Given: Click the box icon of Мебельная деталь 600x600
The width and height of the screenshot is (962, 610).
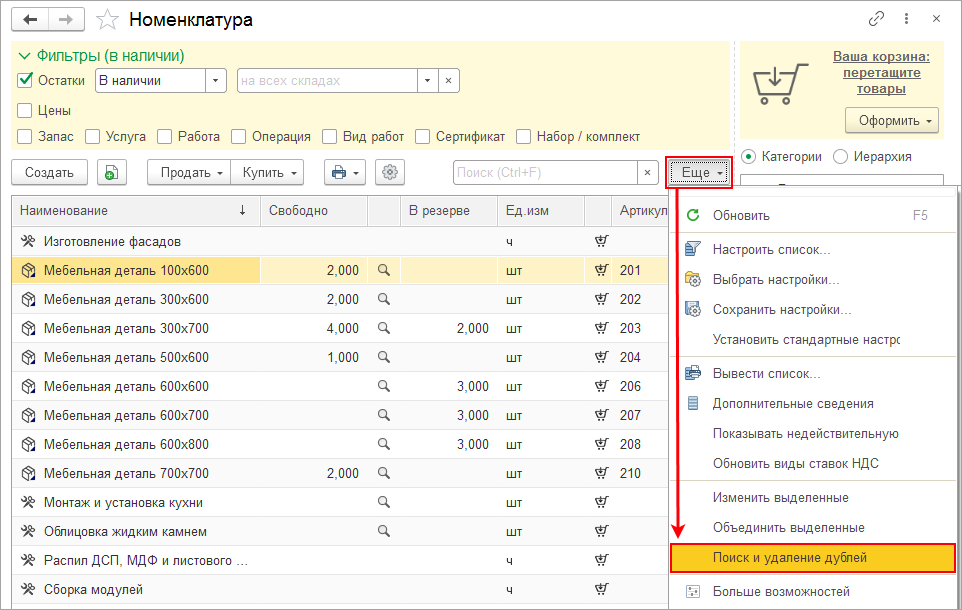Looking at the screenshot, I should [x=28, y=387].
